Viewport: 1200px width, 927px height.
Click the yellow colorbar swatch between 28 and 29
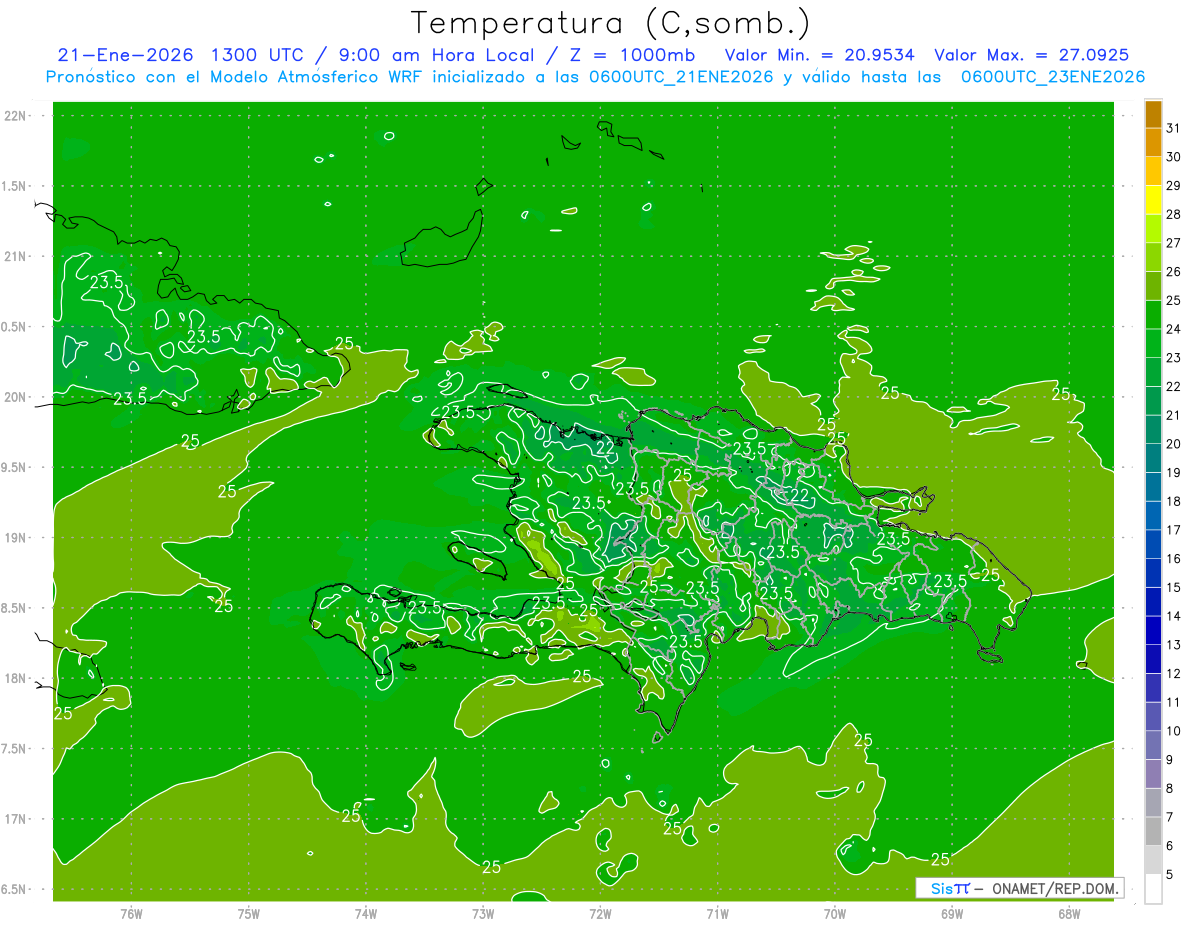1153,200
